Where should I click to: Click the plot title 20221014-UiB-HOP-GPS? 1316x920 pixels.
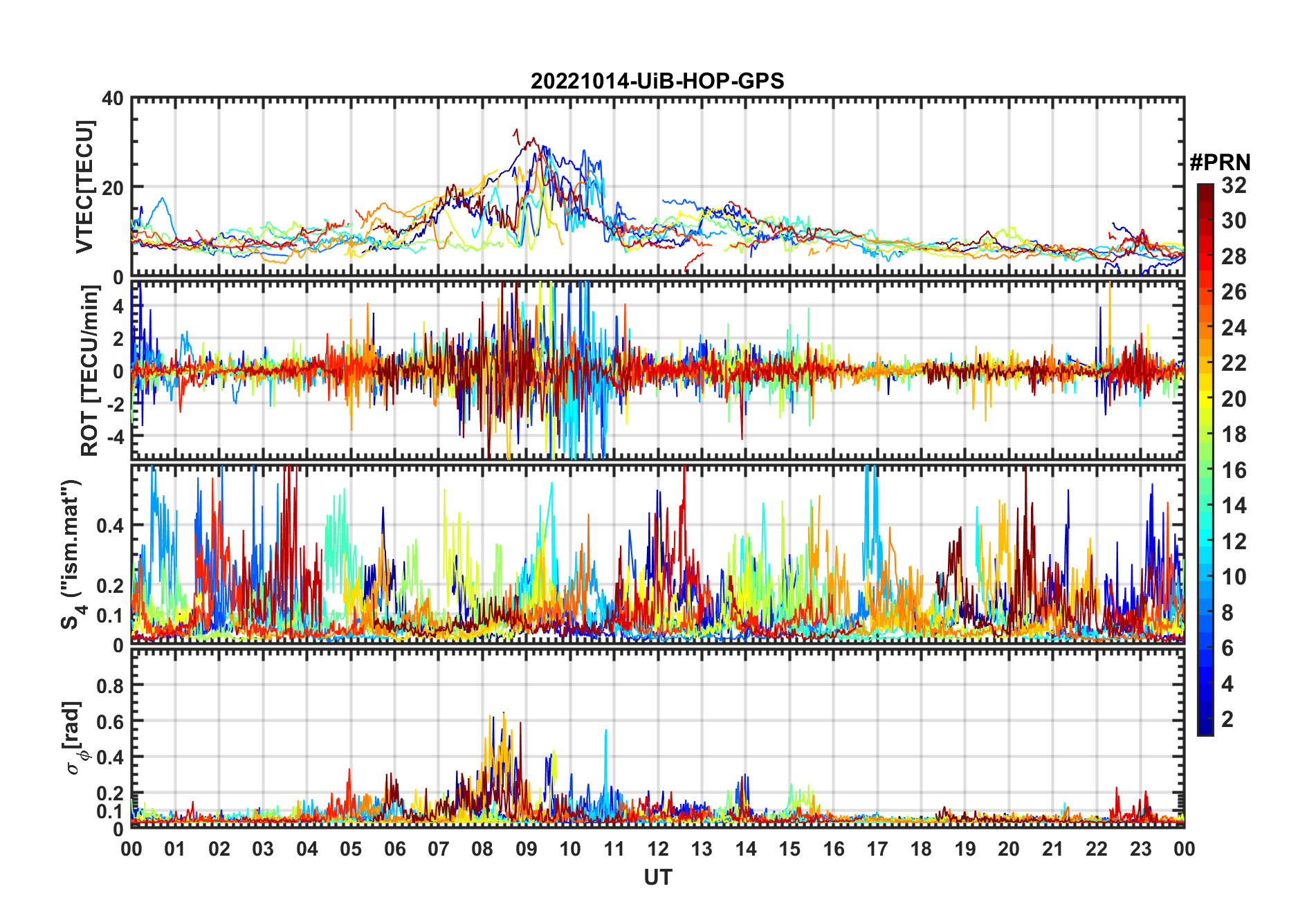657,81
